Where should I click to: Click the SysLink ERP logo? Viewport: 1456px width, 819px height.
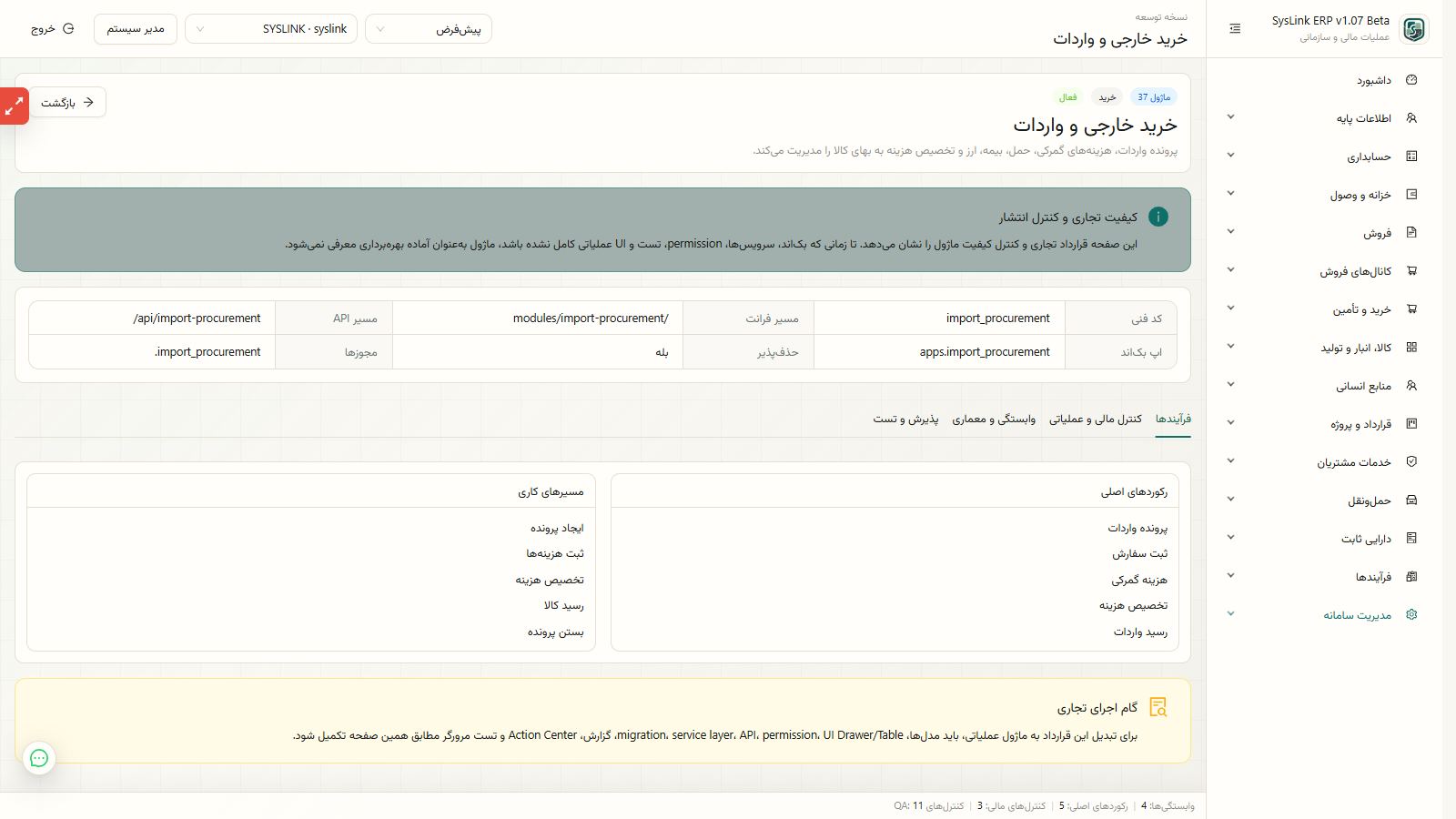tap(1414, 29)
